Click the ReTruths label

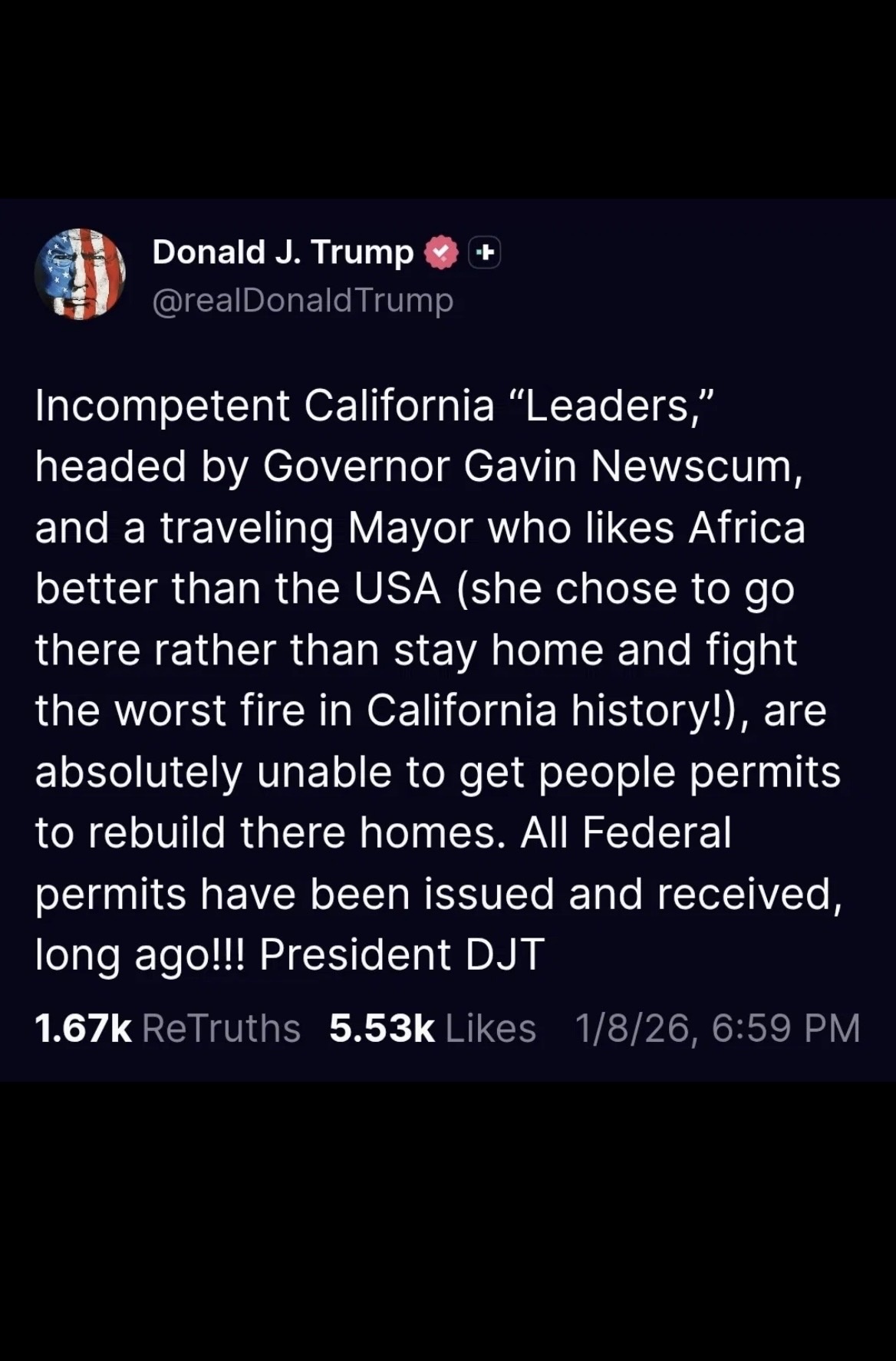point(221,1028)
